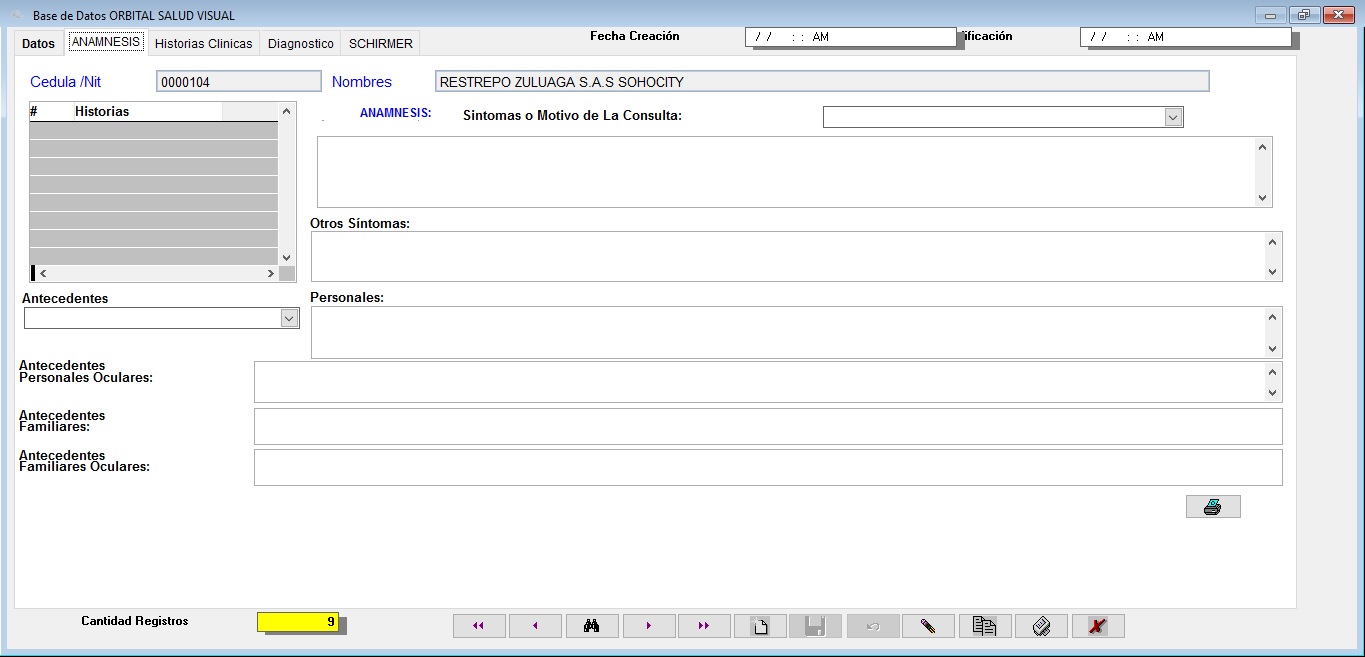
Task: Minimize the ORBITAL SALUD VISUAL window
Action: tap(1270, 15)
